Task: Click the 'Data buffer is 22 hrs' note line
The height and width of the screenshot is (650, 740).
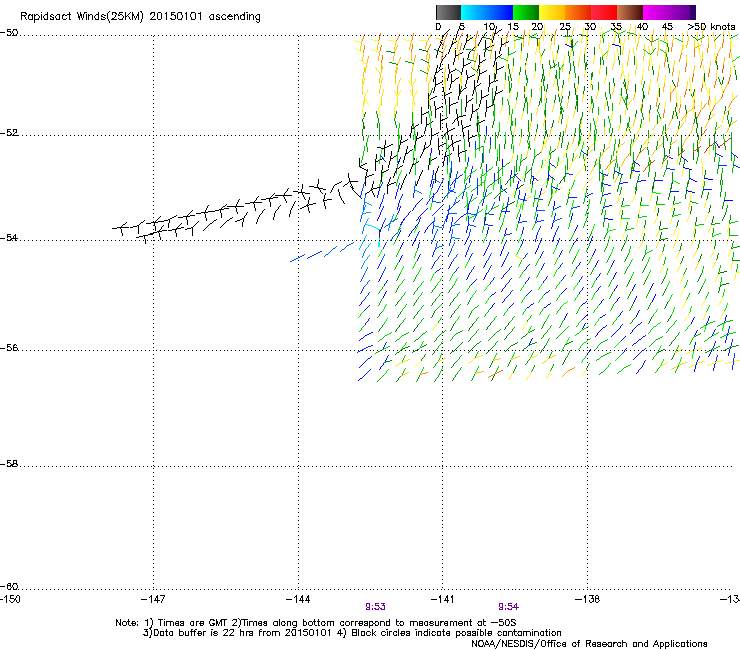Action: pos(352,633)
